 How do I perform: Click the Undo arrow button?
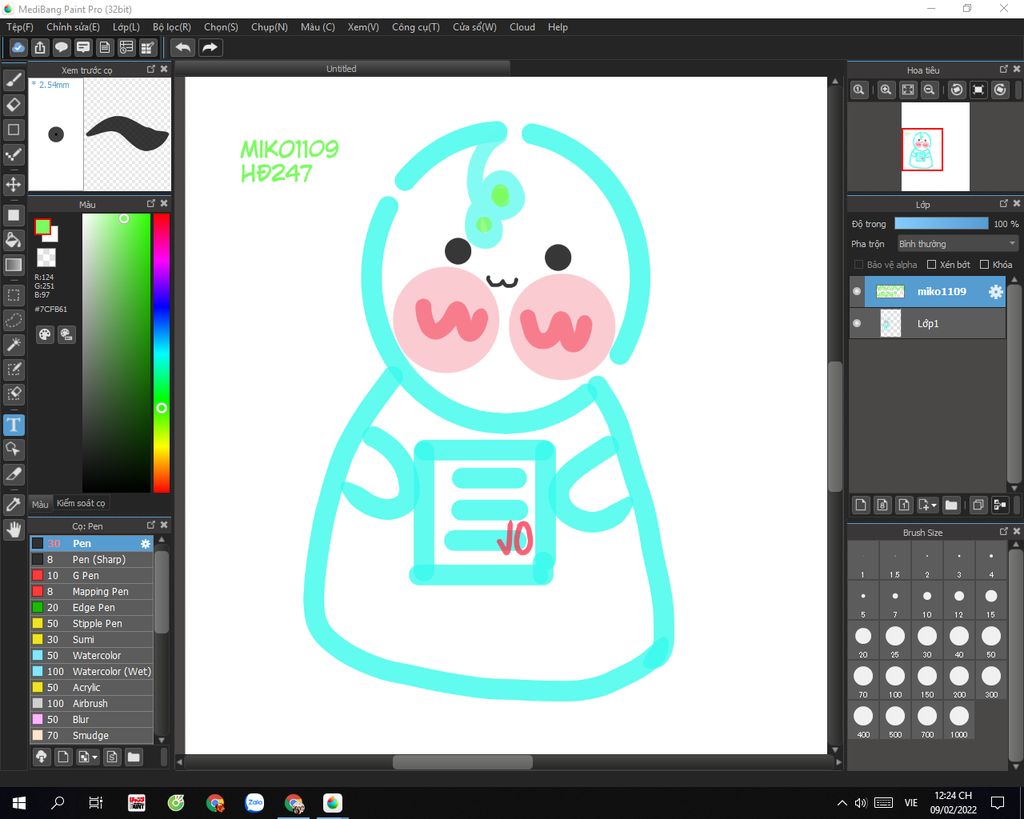[x=184, y=48]
